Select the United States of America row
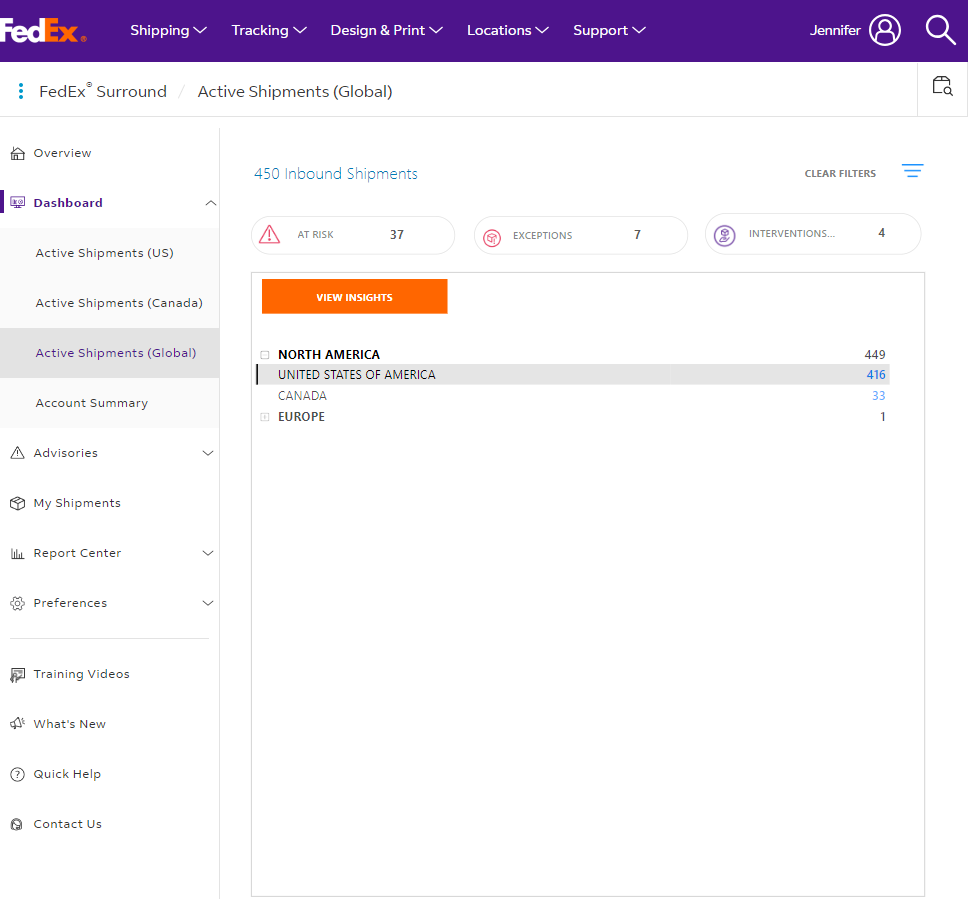This screenshot has height=899, width=968. point(573,375)
